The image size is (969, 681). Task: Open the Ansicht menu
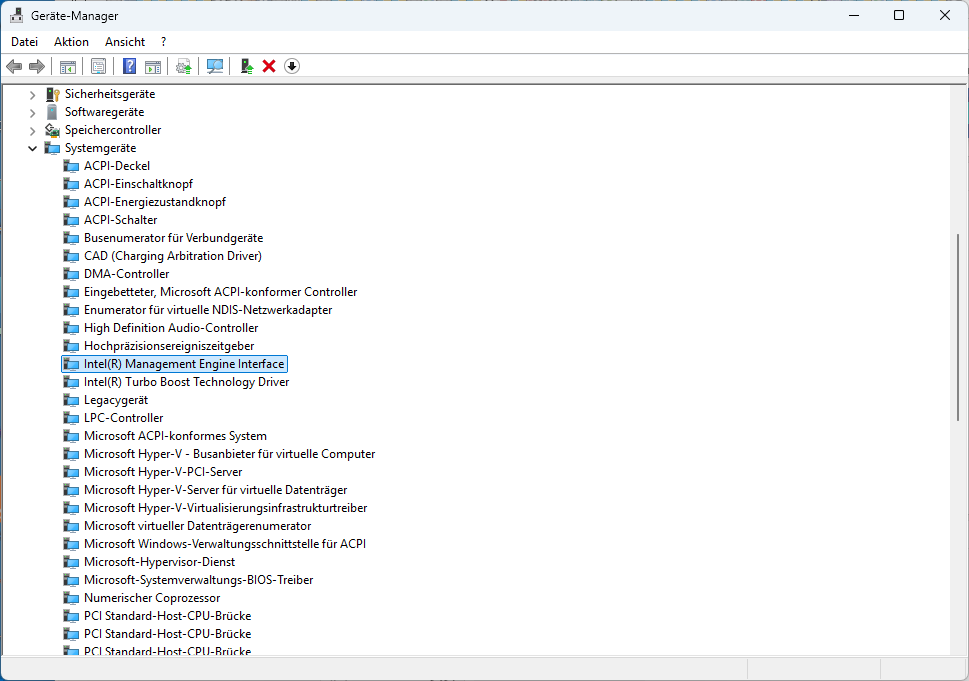(124, 41)
